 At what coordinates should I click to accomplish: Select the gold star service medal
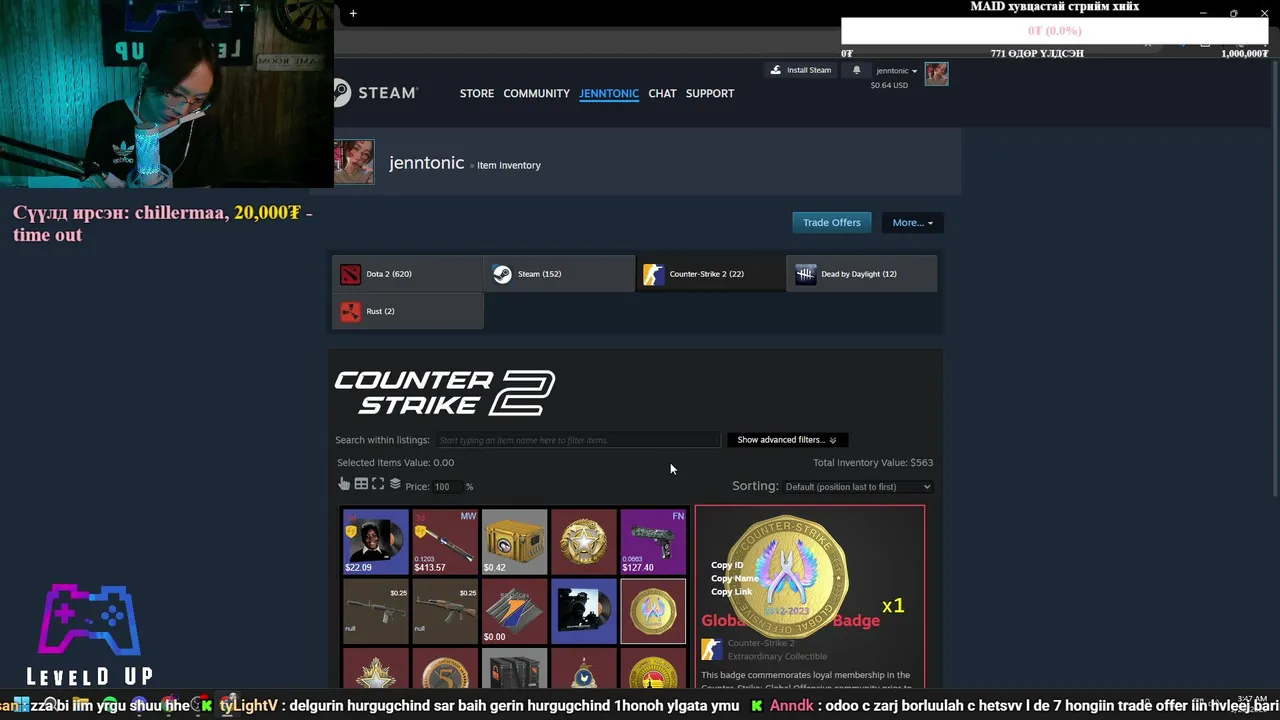pos(584,542)
